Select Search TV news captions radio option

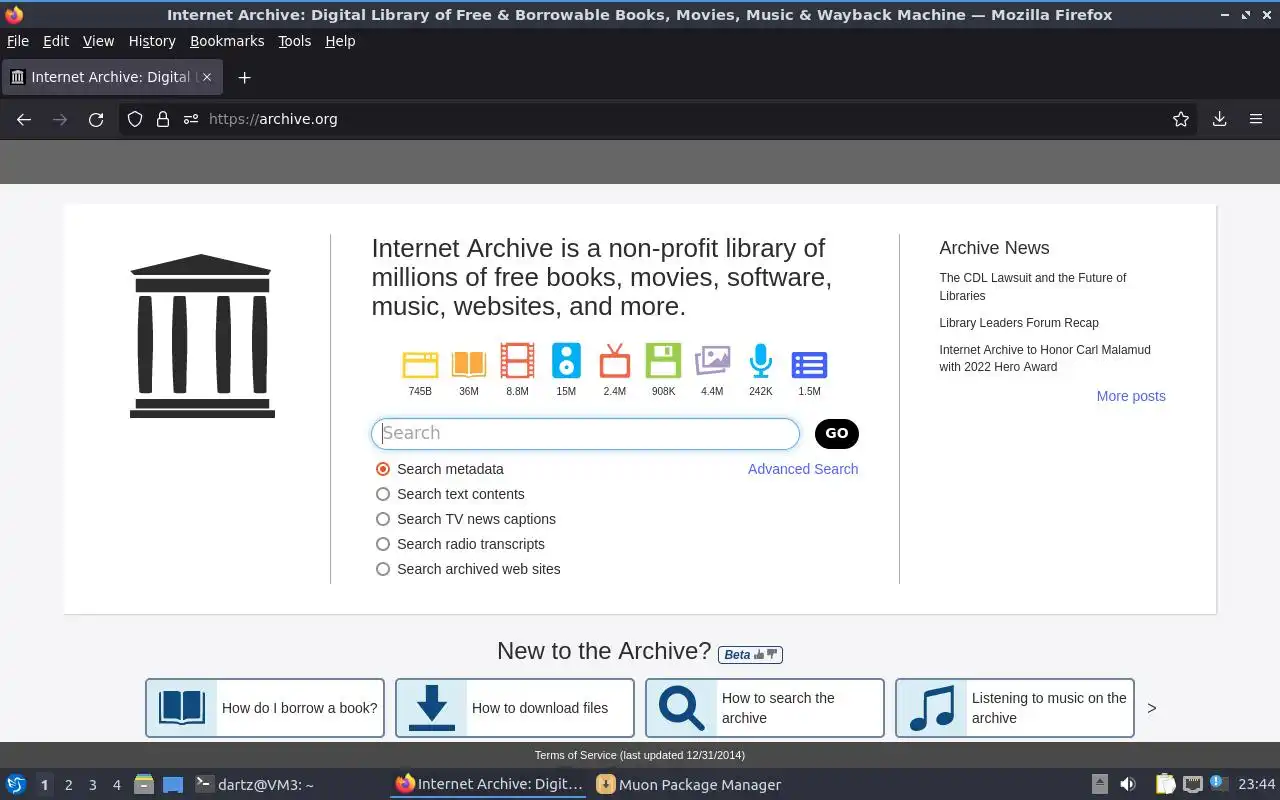(x=383, y=519)
